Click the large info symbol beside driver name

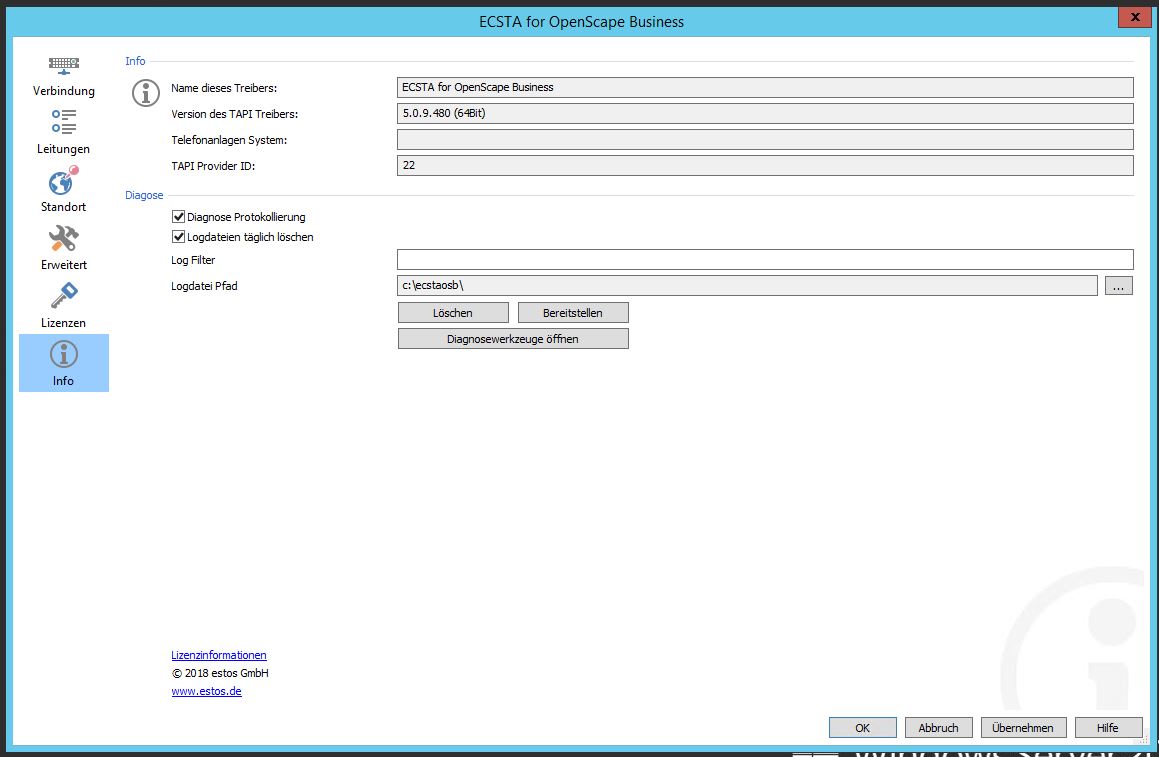pyautogui.click(x=146, y=93)
